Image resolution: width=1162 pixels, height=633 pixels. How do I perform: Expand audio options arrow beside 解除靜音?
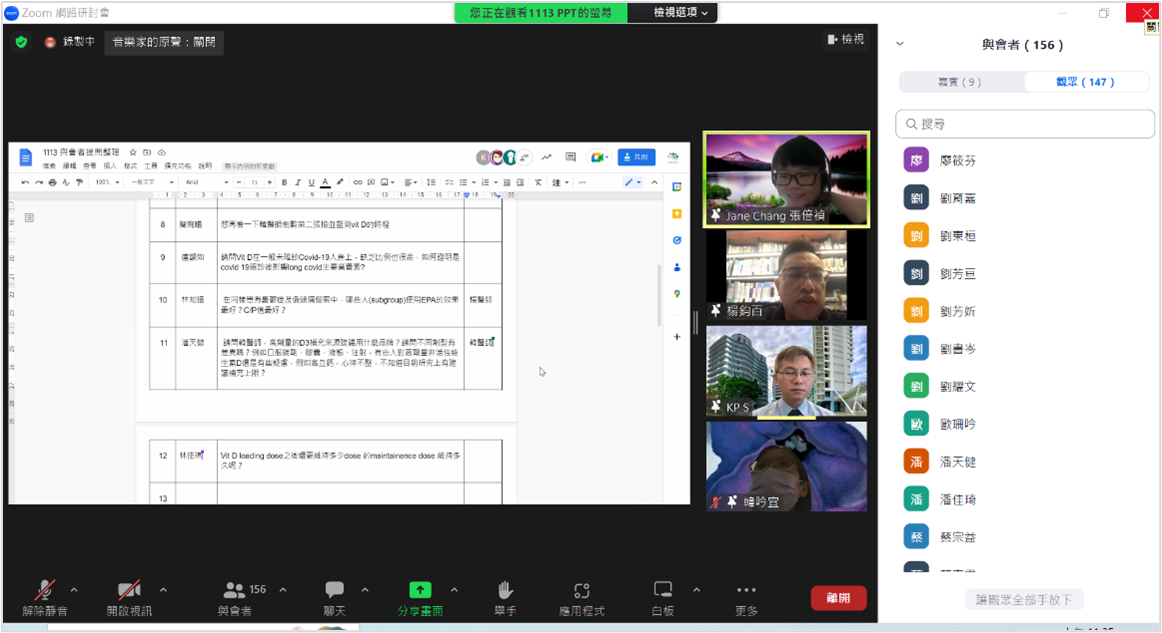(x=74, y=590)
